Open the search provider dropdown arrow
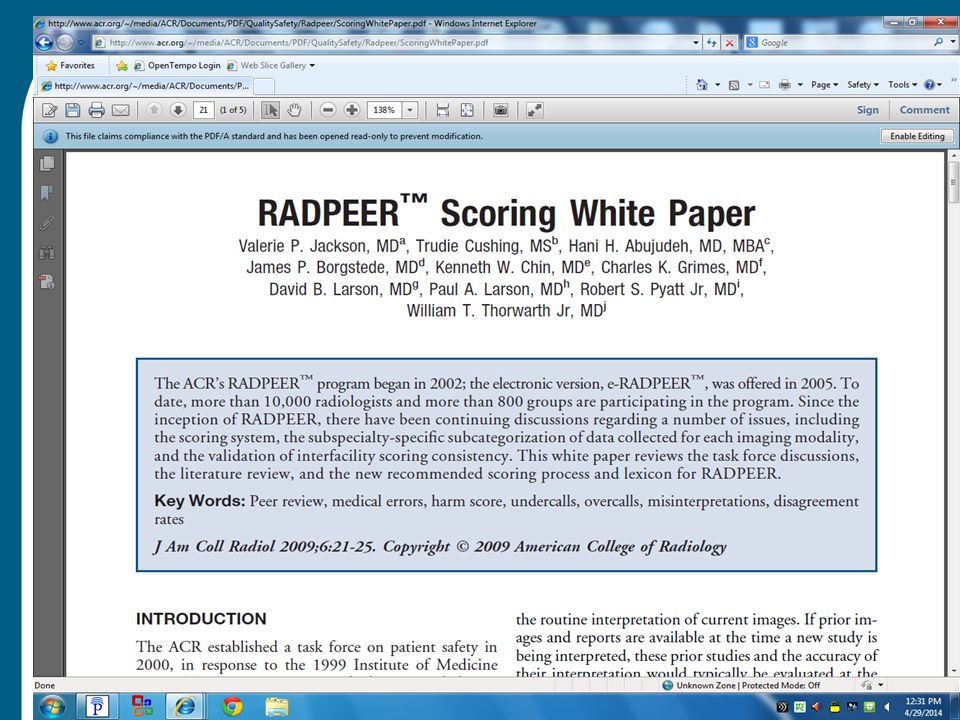960x720 pixels. click(x=953, y=43)
